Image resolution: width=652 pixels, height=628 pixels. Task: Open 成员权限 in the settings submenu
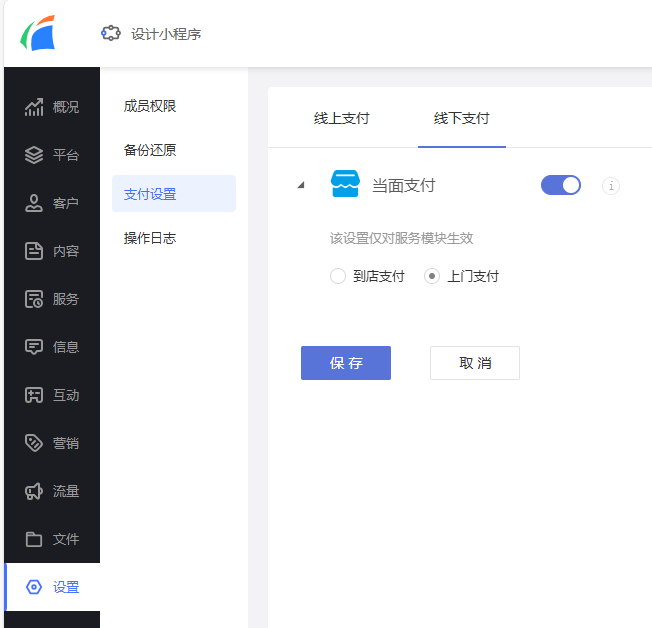pyautogui.click(x=150, y=106)
